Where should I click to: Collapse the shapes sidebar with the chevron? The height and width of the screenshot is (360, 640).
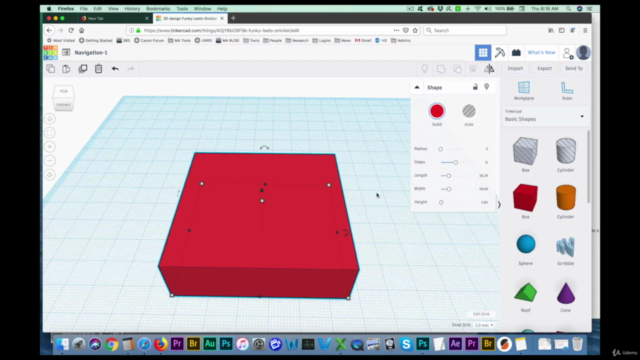click(499, 205)
